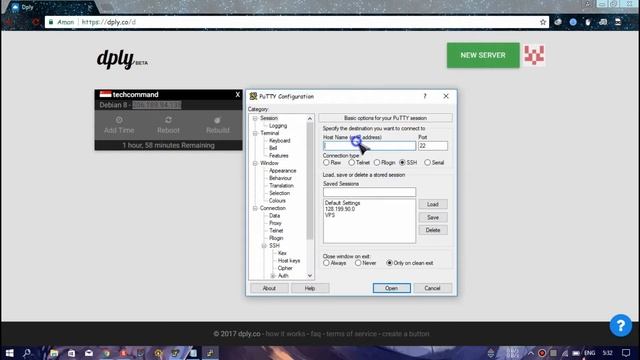The height and width of the screenshot is (360, 640).
Task: Click the PuTTY taskbar icon
Action: tap(210, 353)
